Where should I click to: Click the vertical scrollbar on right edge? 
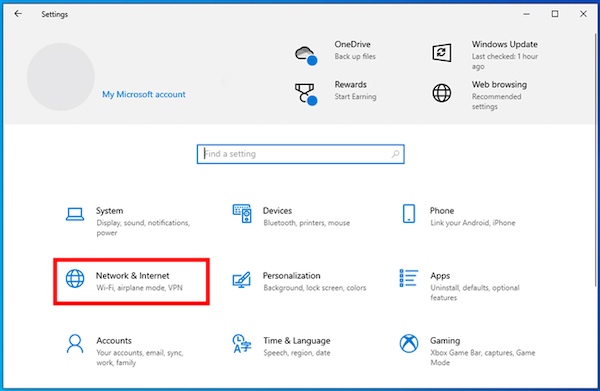coord(596,160)
